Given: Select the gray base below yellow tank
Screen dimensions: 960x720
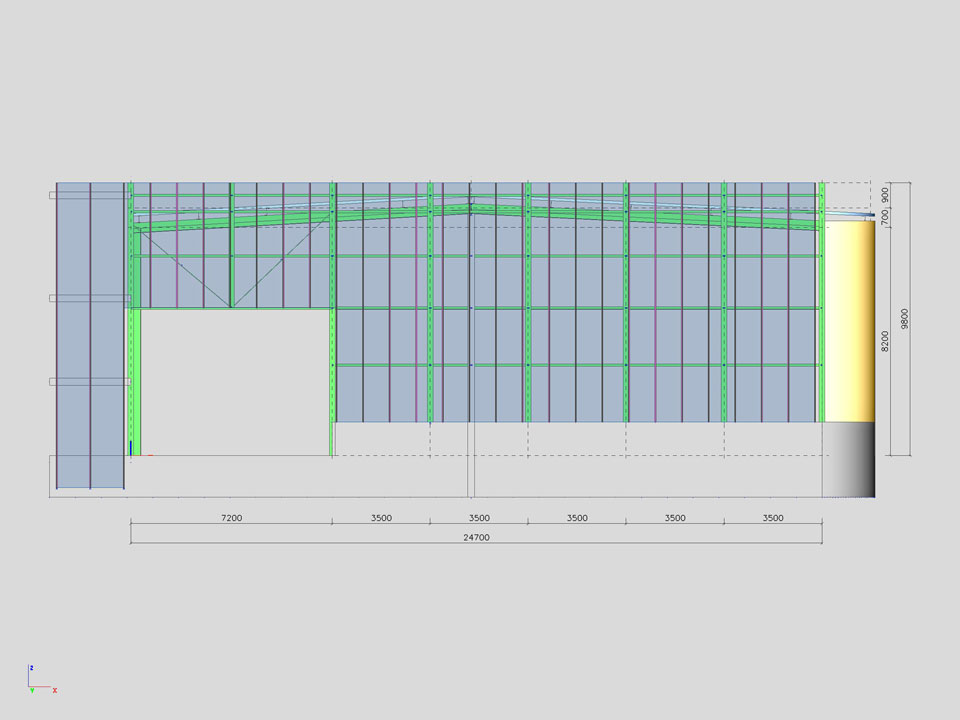Looking at the screenshot, I should [x=850, y=459].
